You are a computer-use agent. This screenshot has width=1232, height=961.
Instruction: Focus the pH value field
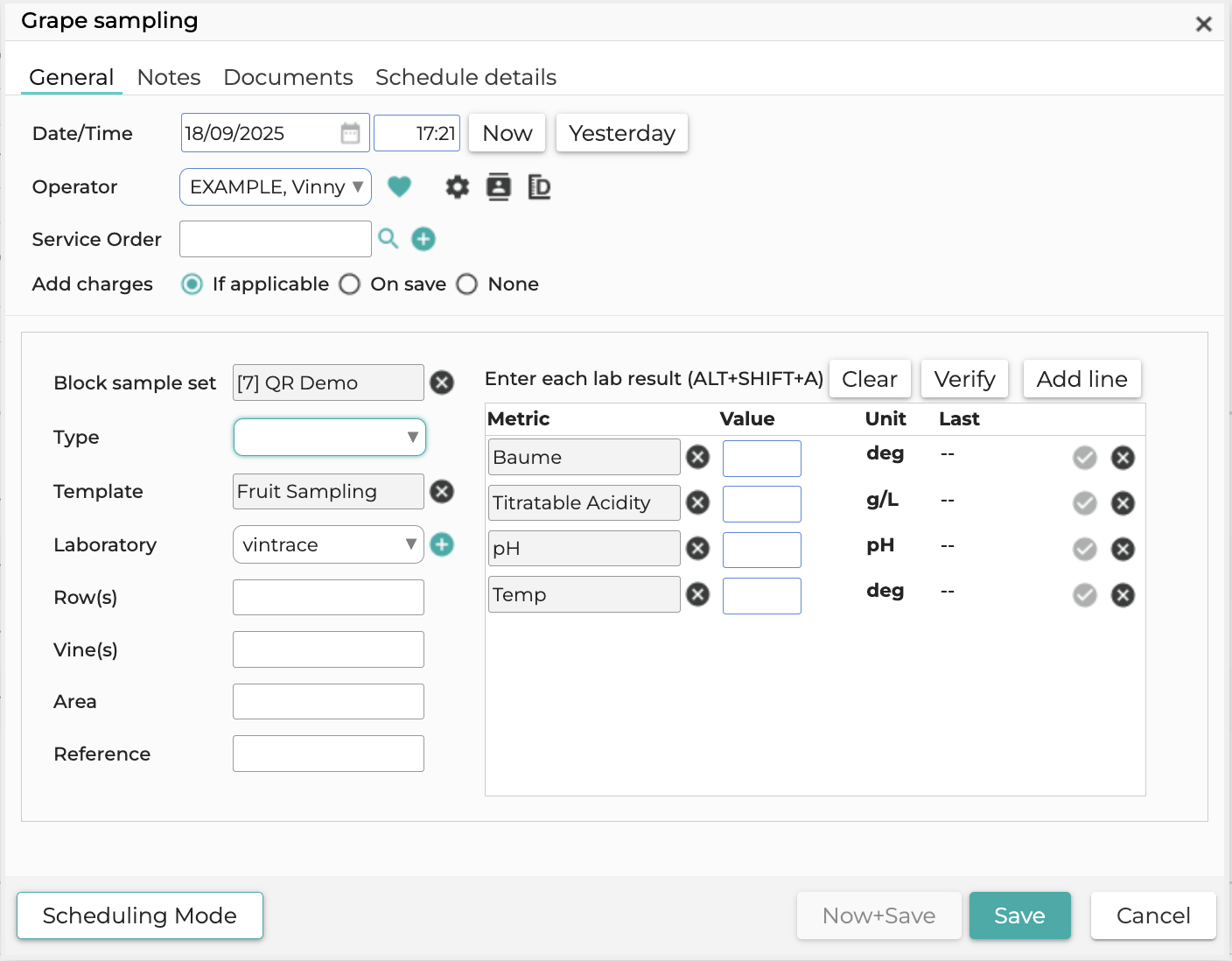(x=762, y=550)
